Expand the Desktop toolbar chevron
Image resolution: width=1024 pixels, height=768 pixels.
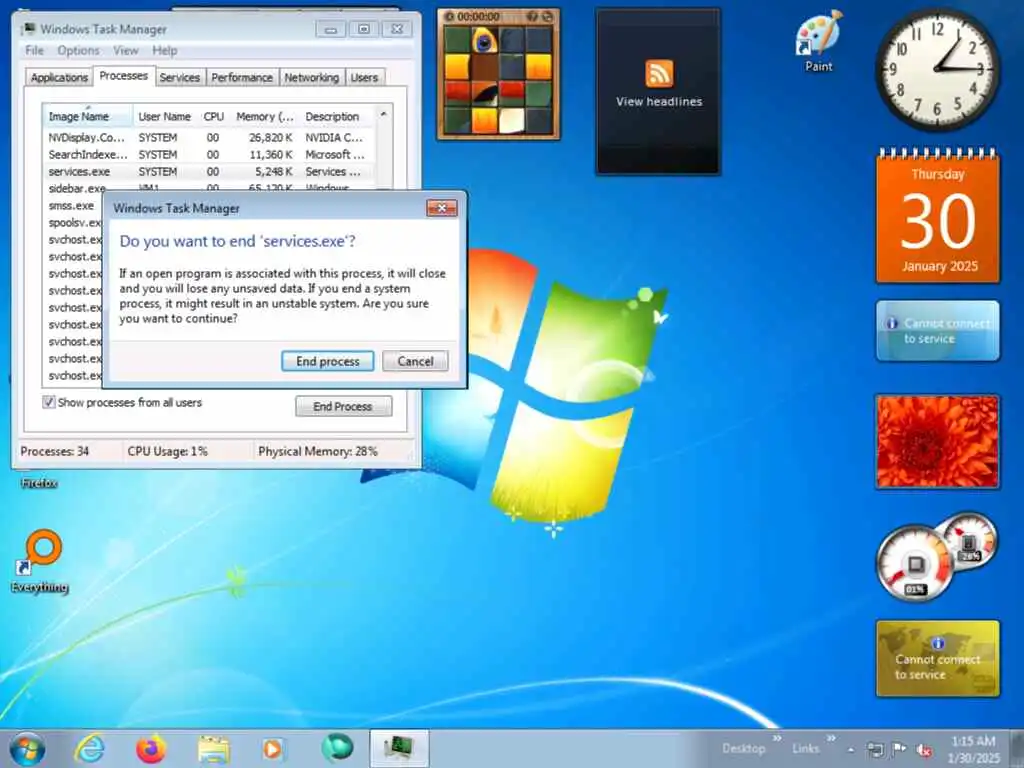pyautogui.click(x=777, y=738)
